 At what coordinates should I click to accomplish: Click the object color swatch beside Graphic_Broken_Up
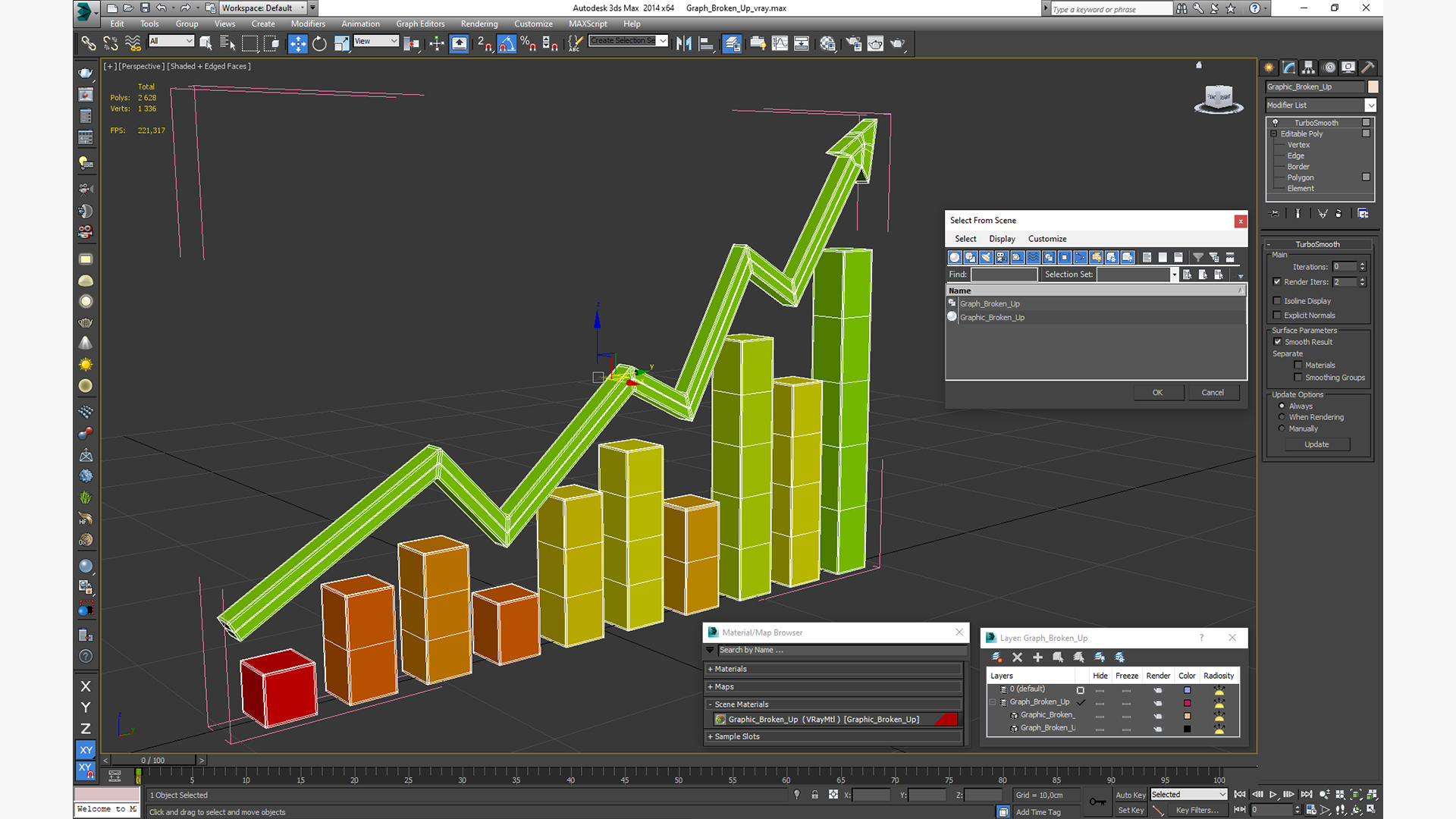(x=1373, y=86)
